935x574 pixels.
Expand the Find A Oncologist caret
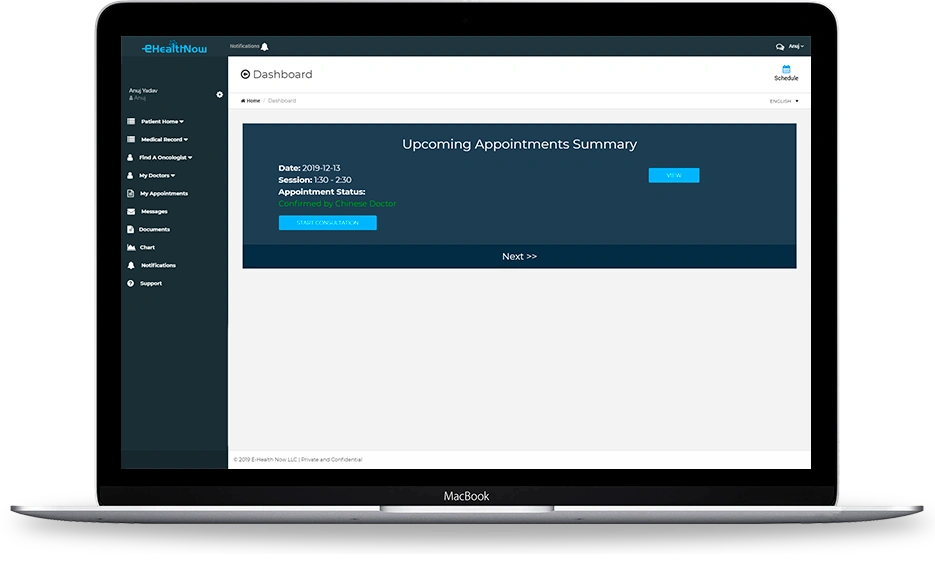click(x=190, y=157)
